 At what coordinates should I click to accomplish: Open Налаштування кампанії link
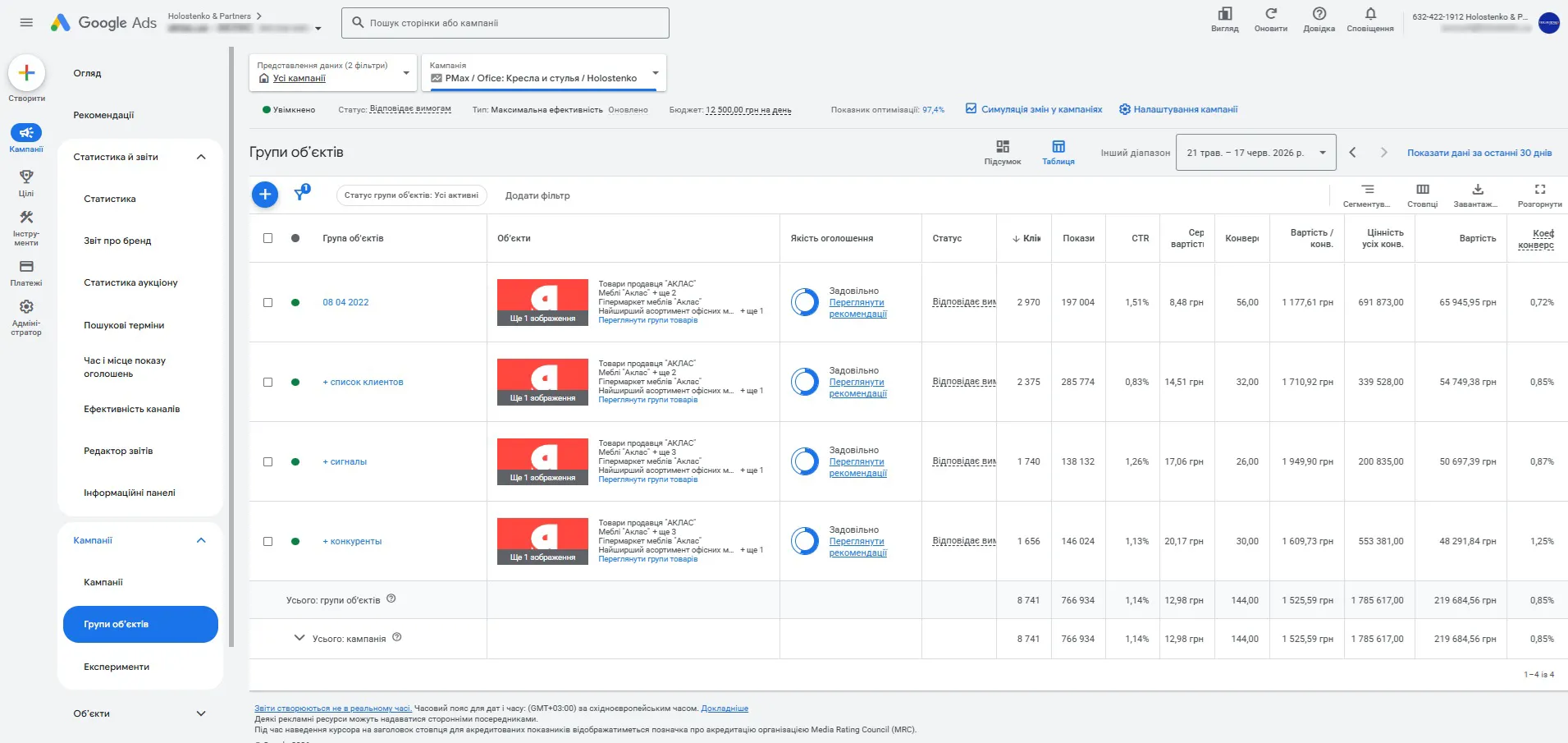tap(1178, 109)
